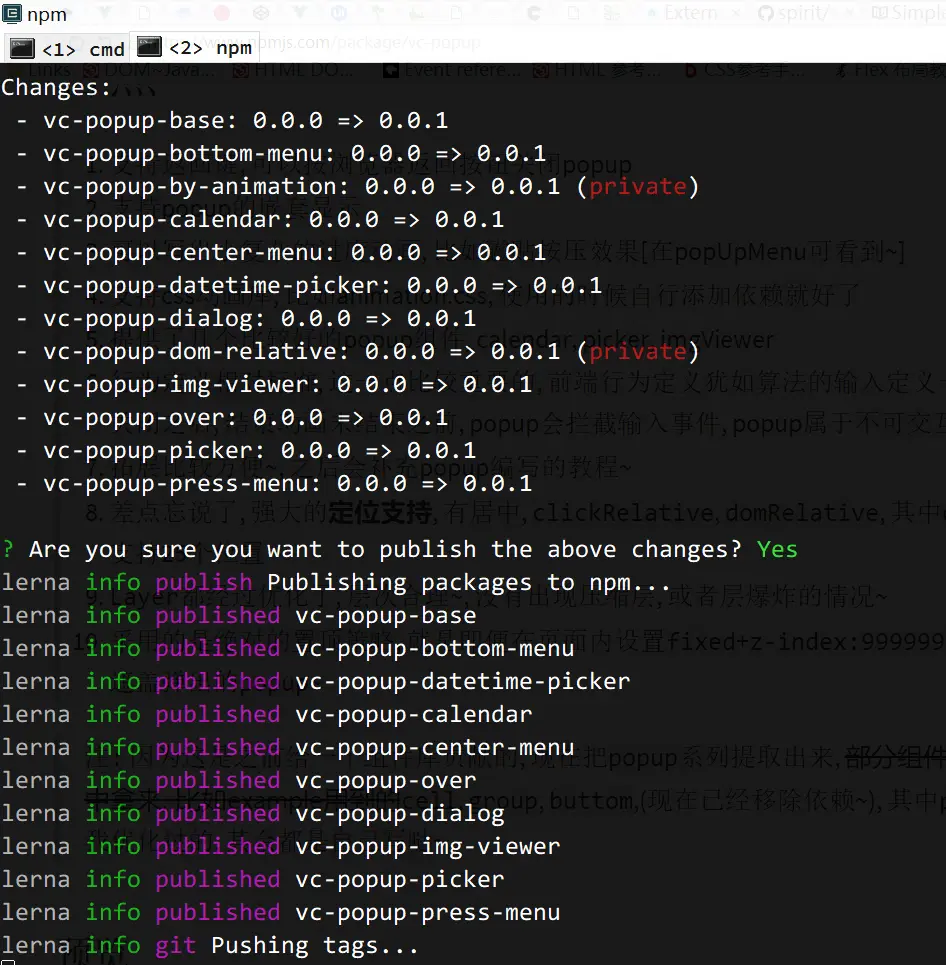Click the npm tab terminal icon

[149, 47]
